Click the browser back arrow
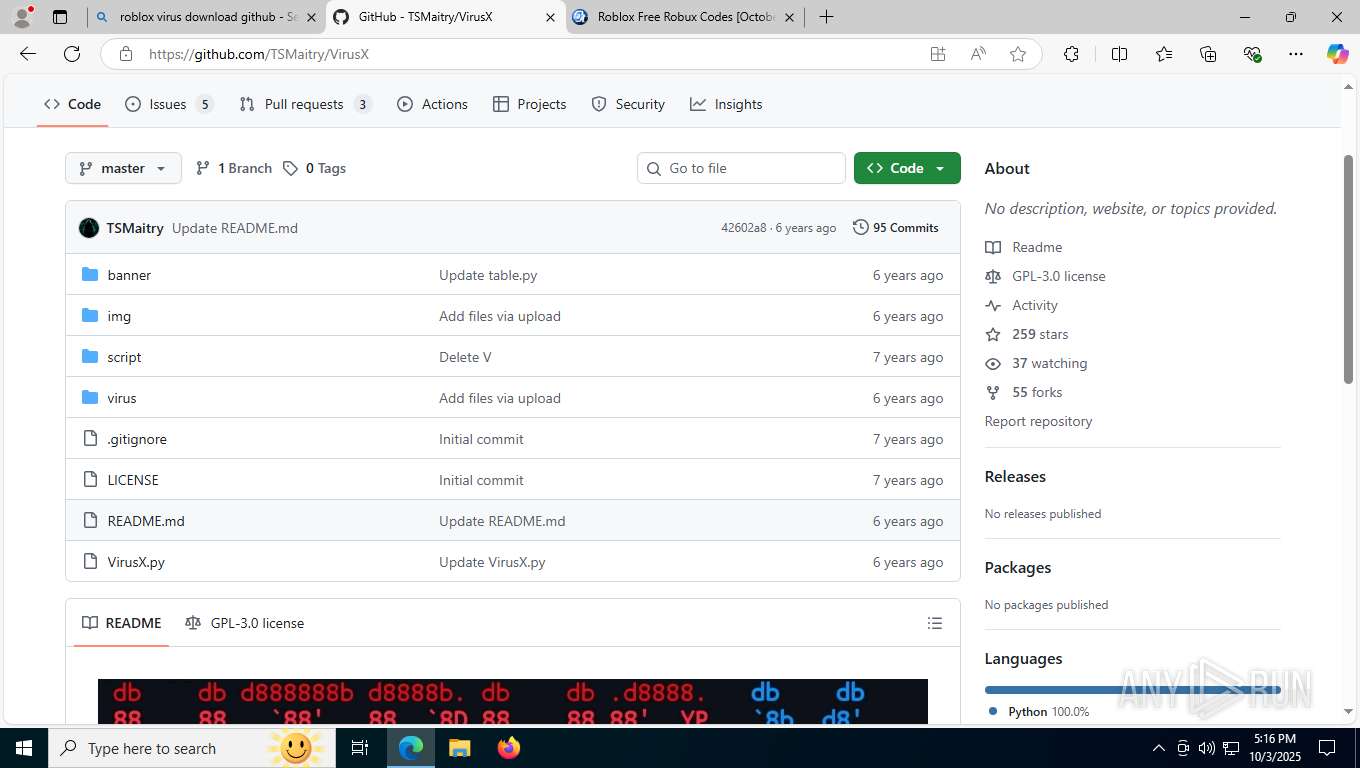The width and height of the screenshot is (1360, 768). 28,54
